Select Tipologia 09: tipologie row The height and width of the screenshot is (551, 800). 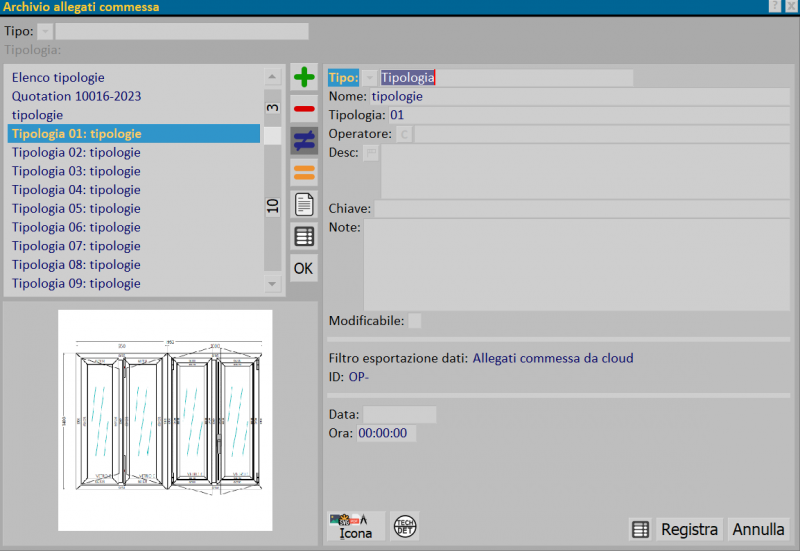click(134, 284)
